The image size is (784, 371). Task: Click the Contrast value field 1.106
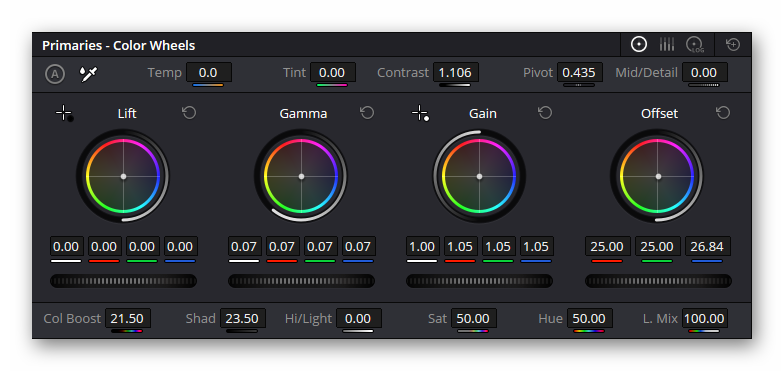pyautogui.click(x=455, y=72)
